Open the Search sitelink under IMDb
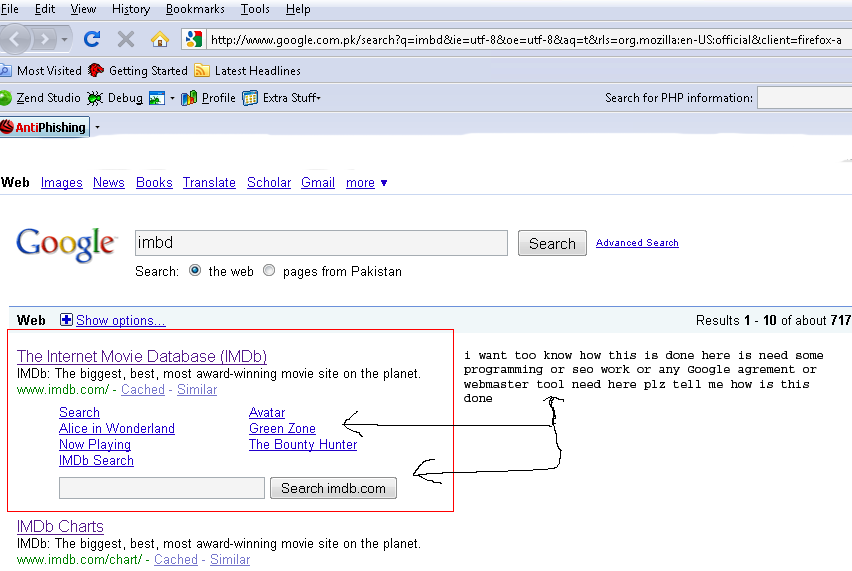852x571 pixels. pyautogui.click(x=79, y=412)
